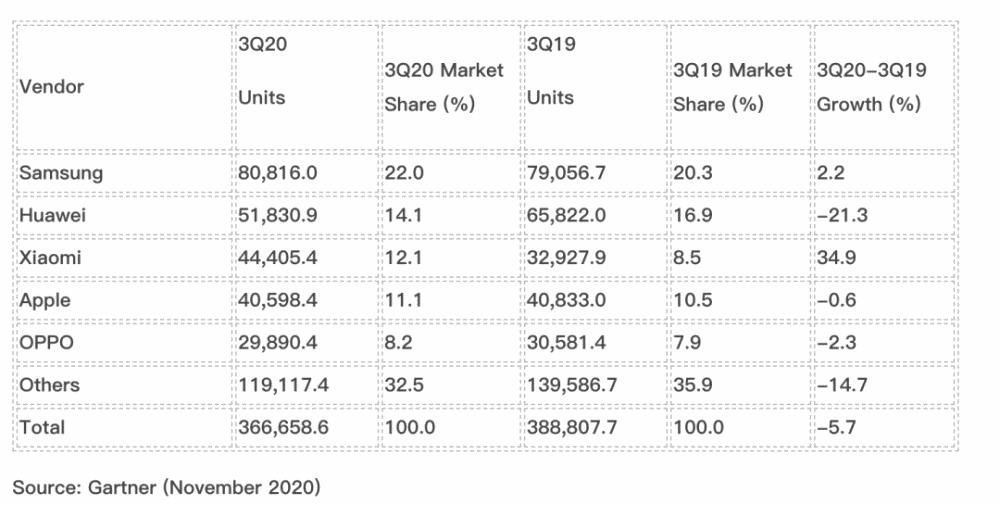Click the 3Q20–3Q19 Growth header
Image resolution: width=1000 pixels, height=505 pixels.
click(x=872, y=87)
